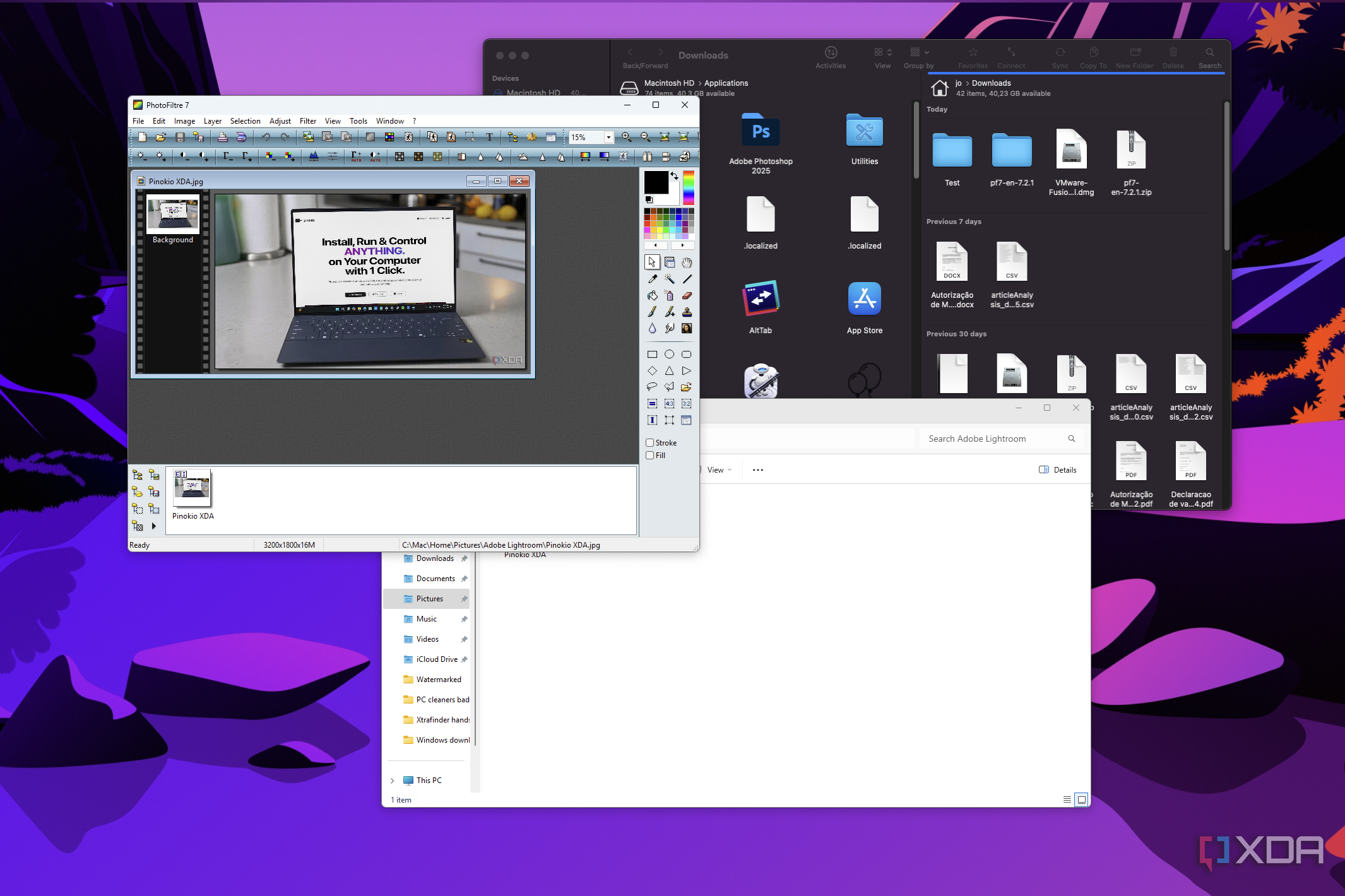1345x896 pixels.
Task: Select the Background layer thumbnail
Action: click(x=173, y=215)
